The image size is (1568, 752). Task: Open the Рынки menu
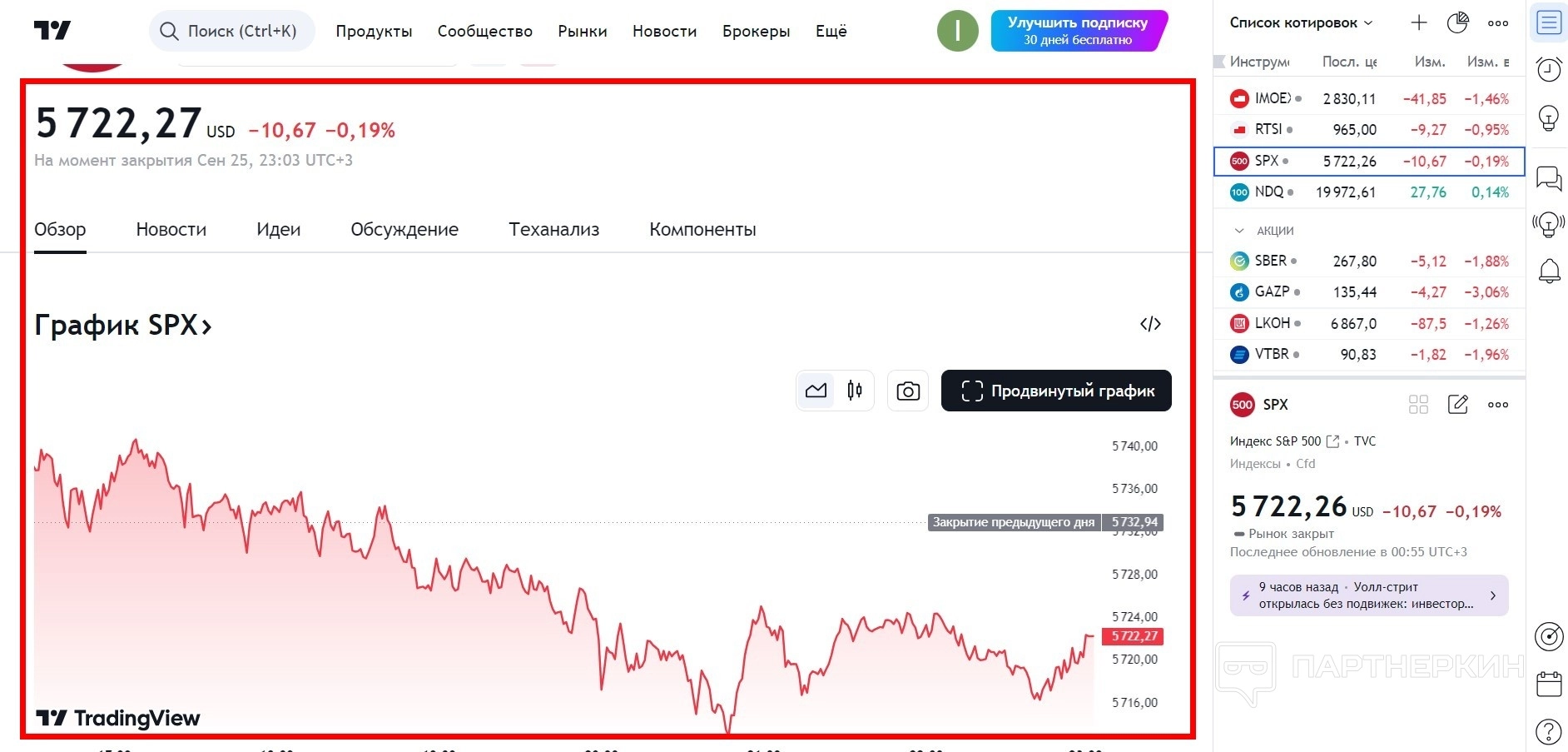tap(583, 31)
